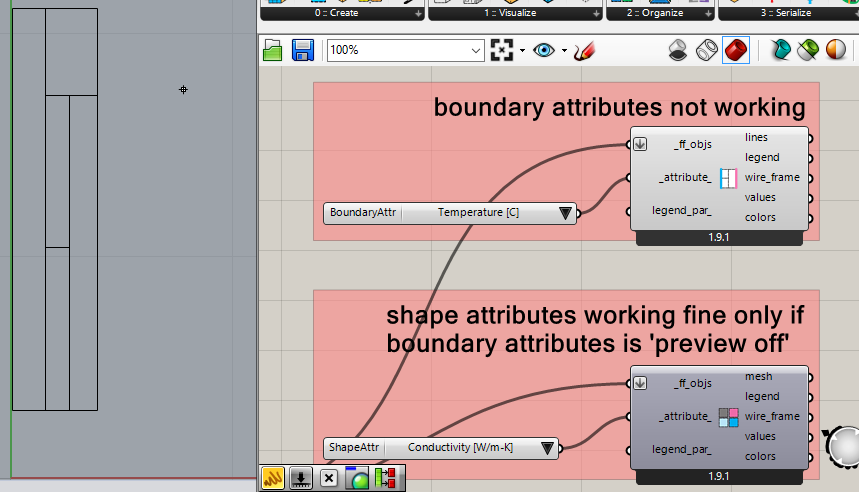Click the X button in bottom widget toolbar
Viewport: 859px width, 492px height.
[x=329, y=479]
